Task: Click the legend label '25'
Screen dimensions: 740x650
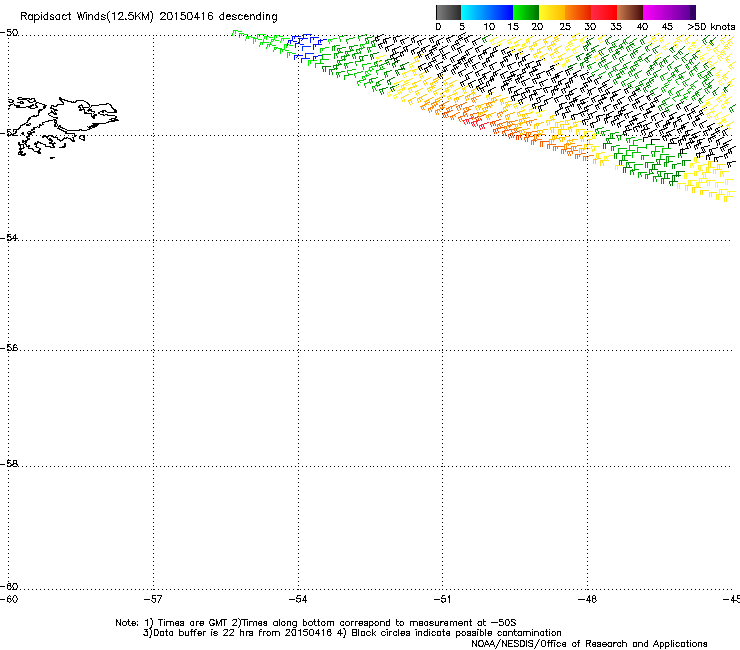Action: click(x=565, y=27)
